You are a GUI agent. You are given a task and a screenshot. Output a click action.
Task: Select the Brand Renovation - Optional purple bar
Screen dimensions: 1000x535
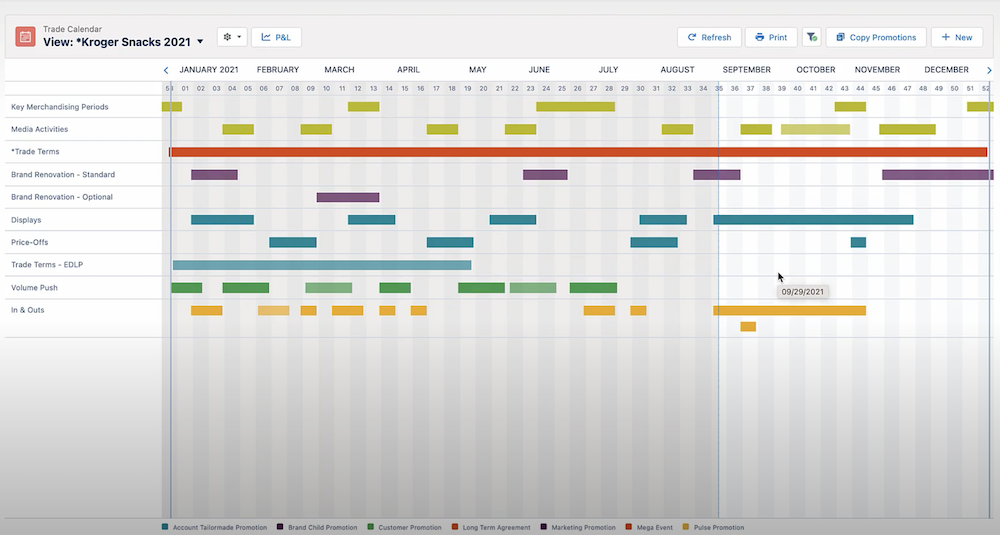(347, 197)
